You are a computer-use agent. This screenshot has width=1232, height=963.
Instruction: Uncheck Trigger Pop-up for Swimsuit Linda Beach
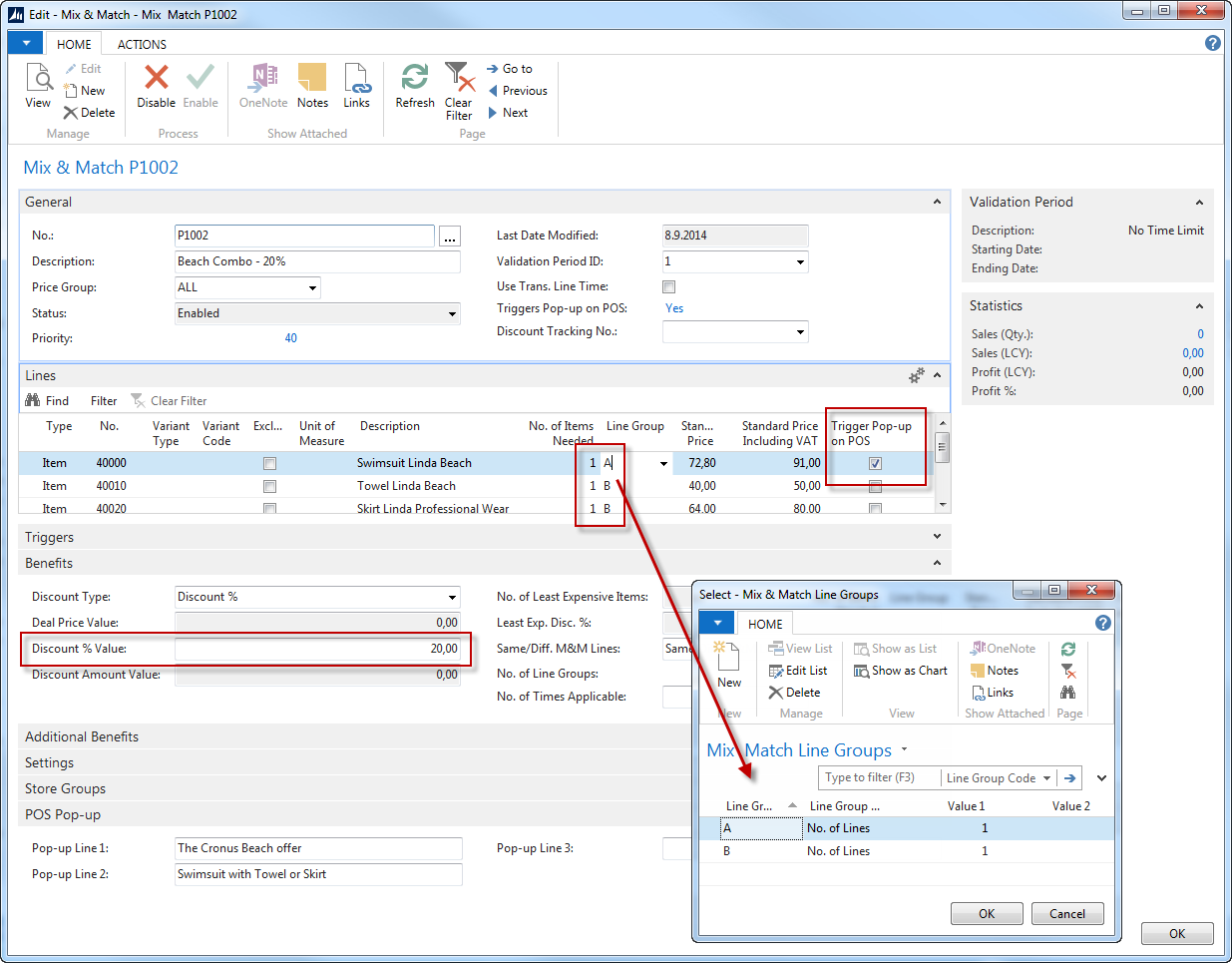point(875,463)
